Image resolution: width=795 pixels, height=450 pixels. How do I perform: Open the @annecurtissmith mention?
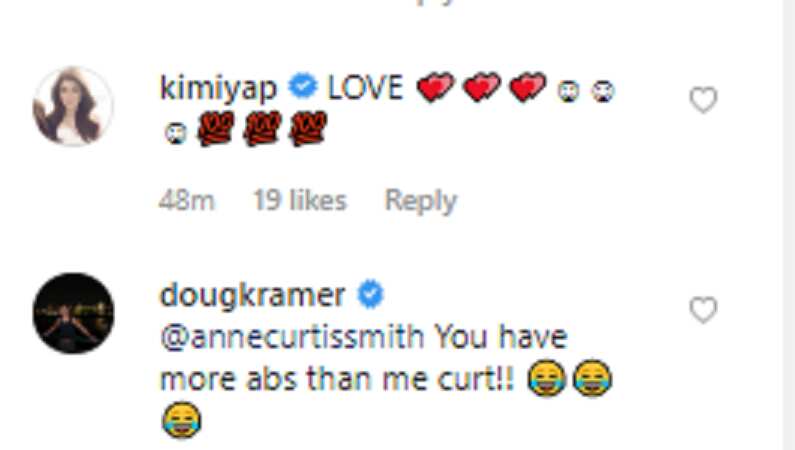(292, 337)
